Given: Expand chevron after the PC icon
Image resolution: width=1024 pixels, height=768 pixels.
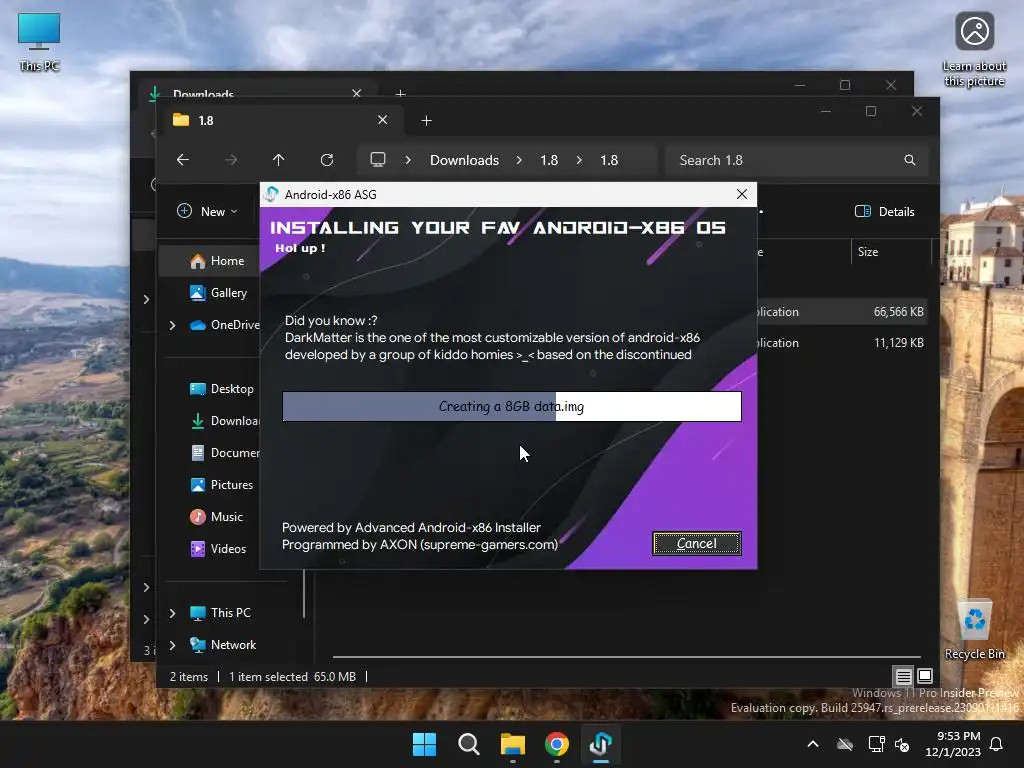Looking at the screenshot, I should click(408, 160).
